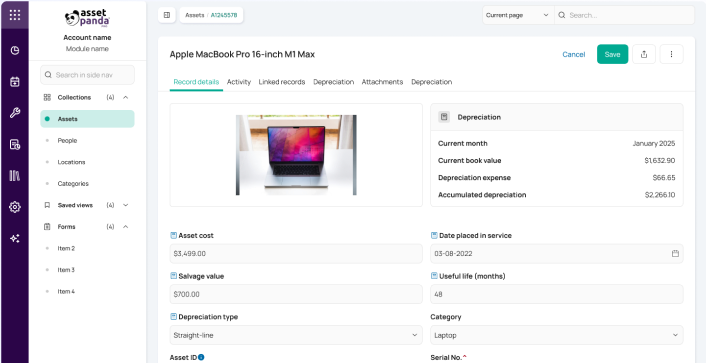
Task: Click the Asset cost field icon
Action: click(173, 235)
